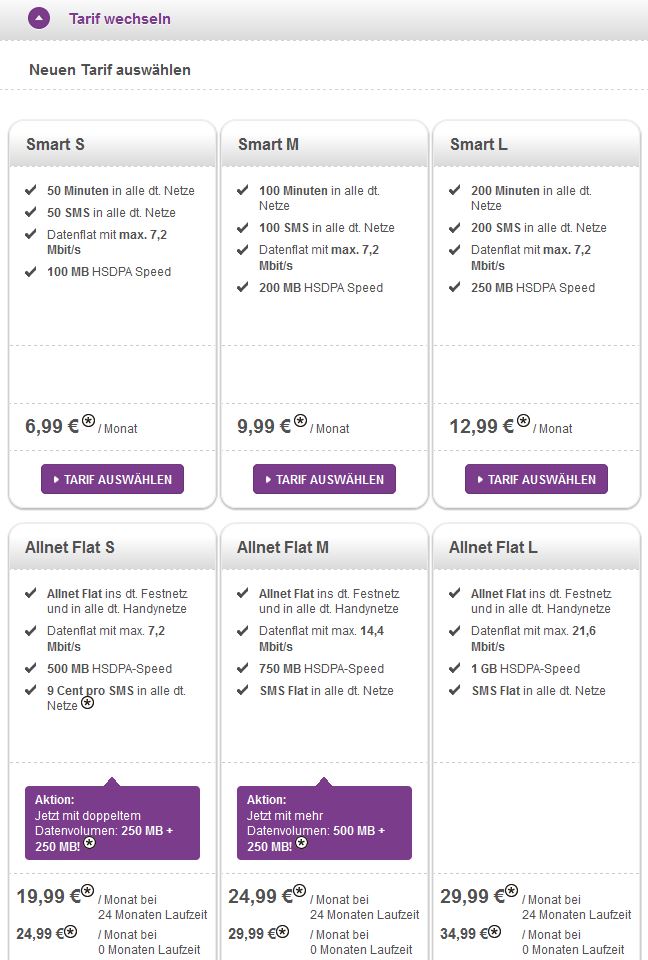The width and height of the screenshot is (648, 960).
Task: Click asterisk beside Allnet Flat L 34,99 € price
Action: tap(494, 931)
